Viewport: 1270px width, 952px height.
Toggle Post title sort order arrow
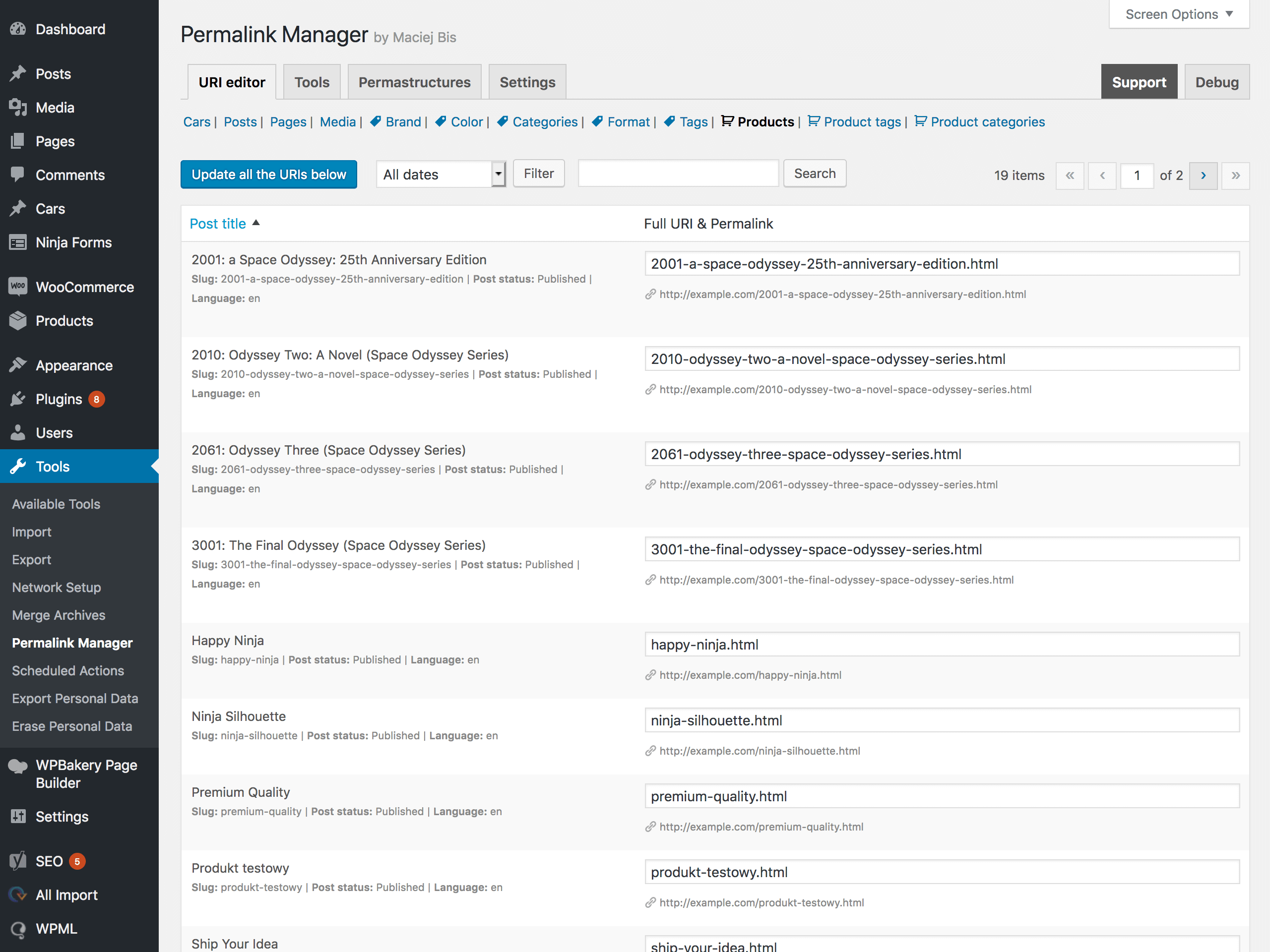pyautogui.click(x=256, y=223)
